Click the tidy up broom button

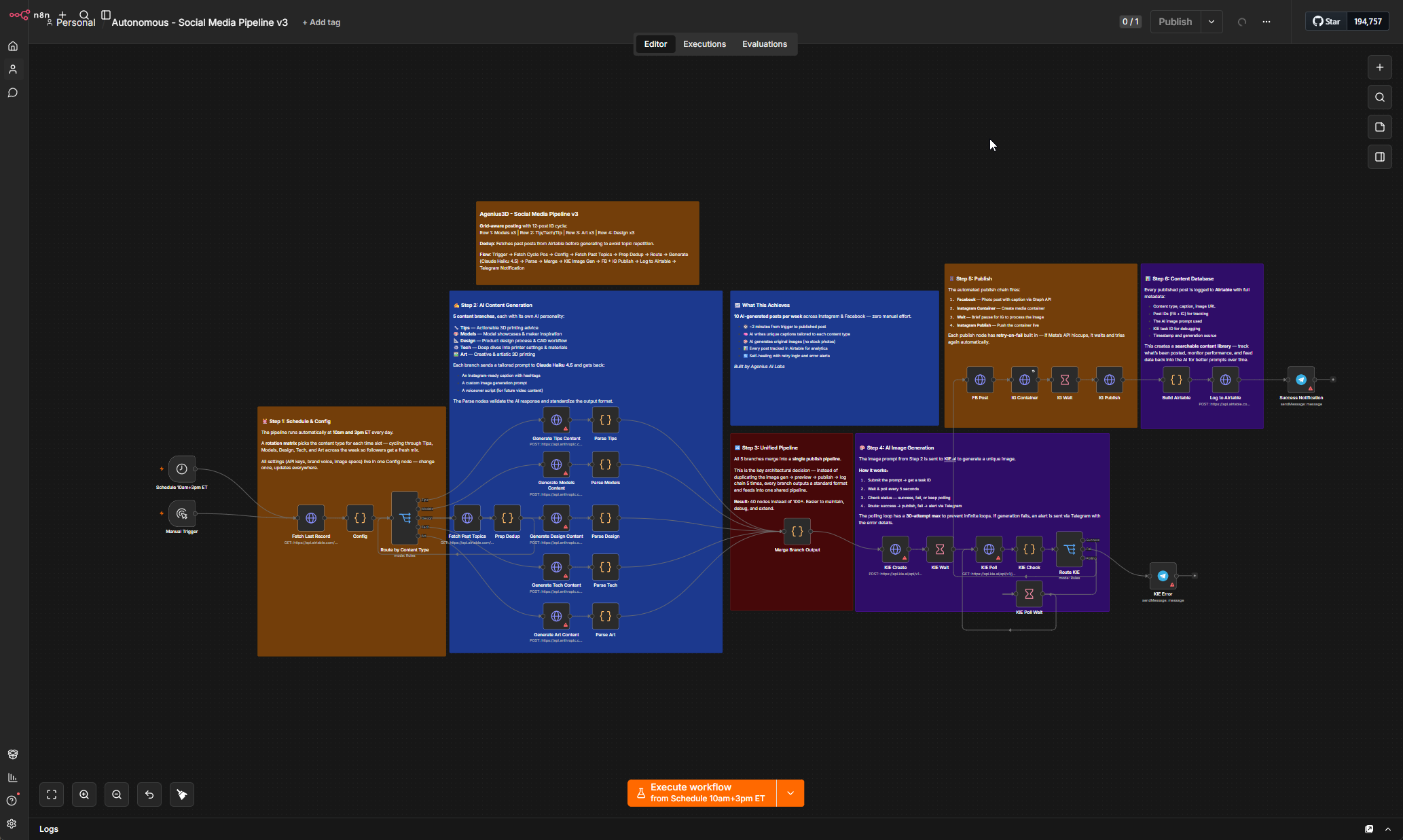(182, 795)
